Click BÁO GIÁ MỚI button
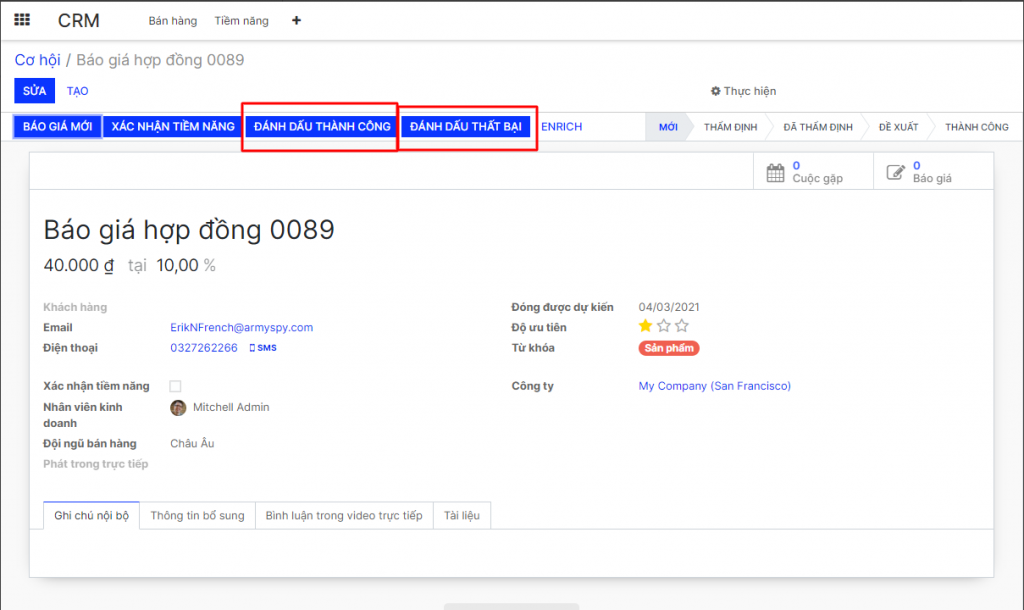The width and height of the screenshot is (1024, 610). point(57,127)
